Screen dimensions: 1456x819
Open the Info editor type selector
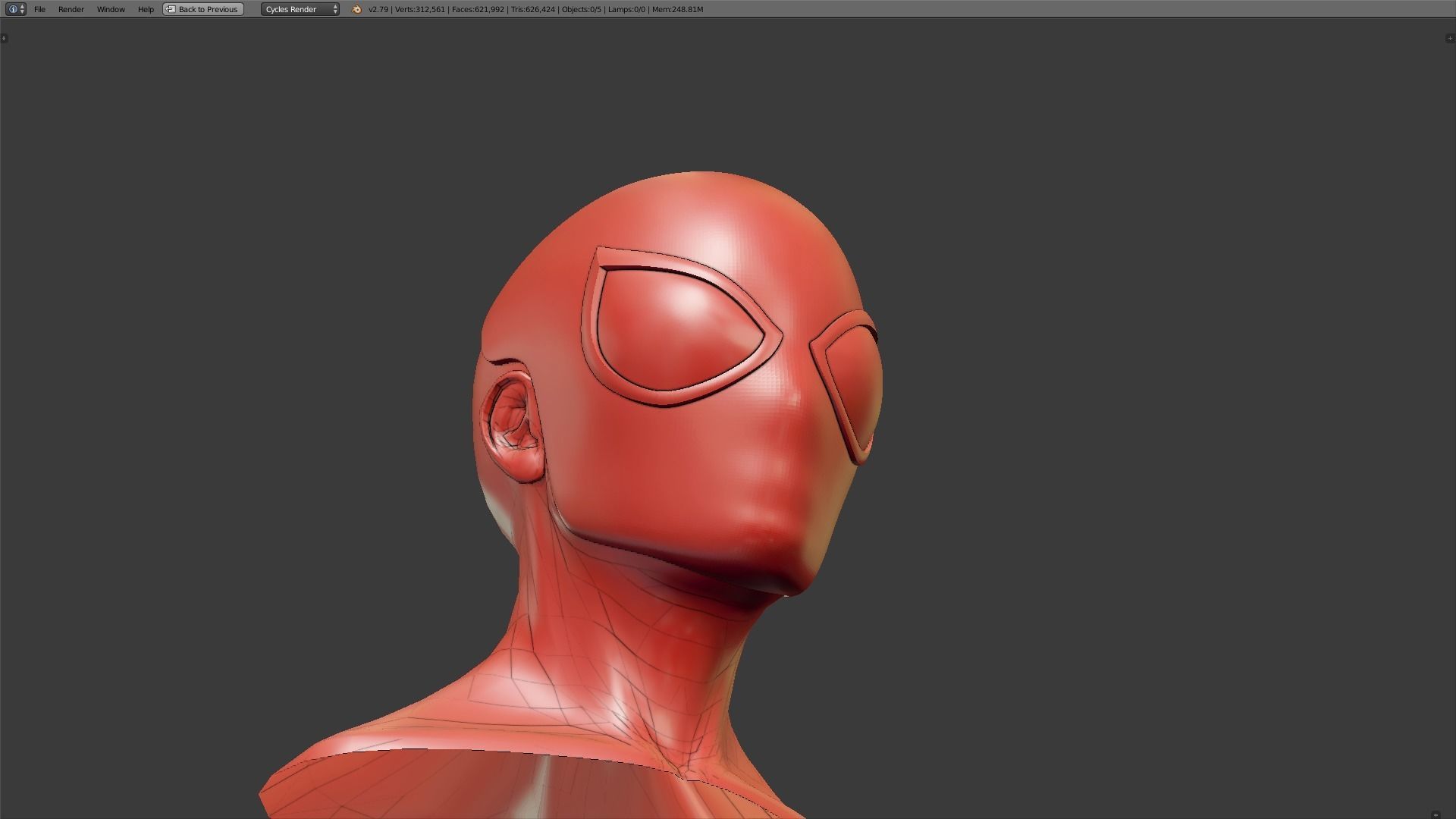[15, 9]
